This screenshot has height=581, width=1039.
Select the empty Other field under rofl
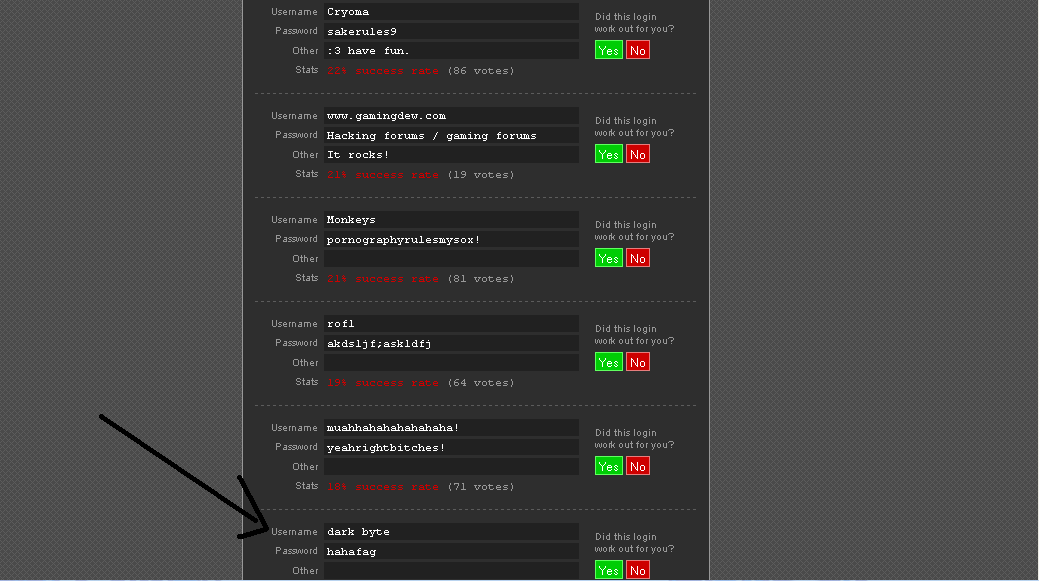(x=451, y=363)
